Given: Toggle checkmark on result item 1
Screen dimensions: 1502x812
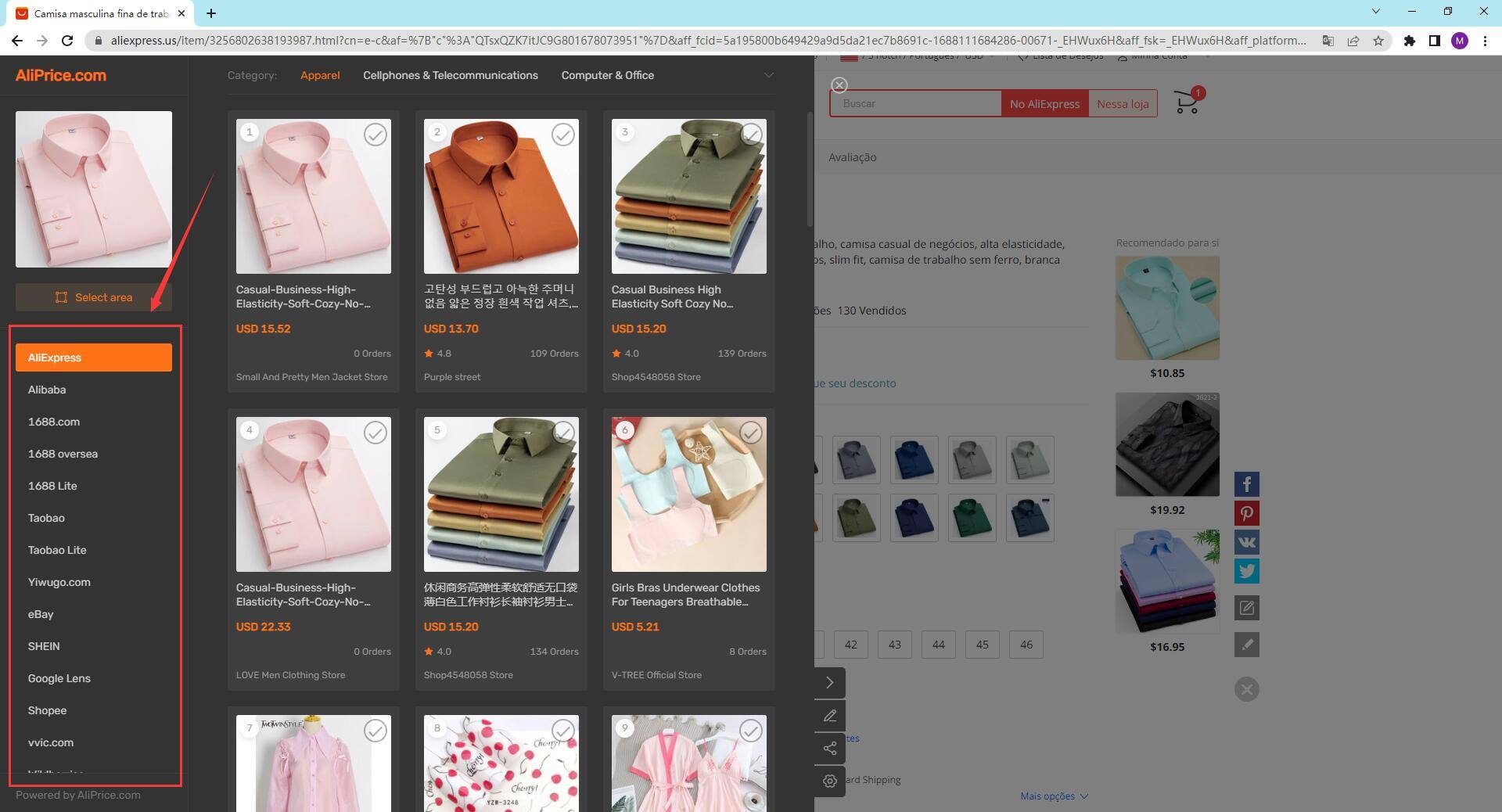Looking at the screenshot, I should point(375,135).
